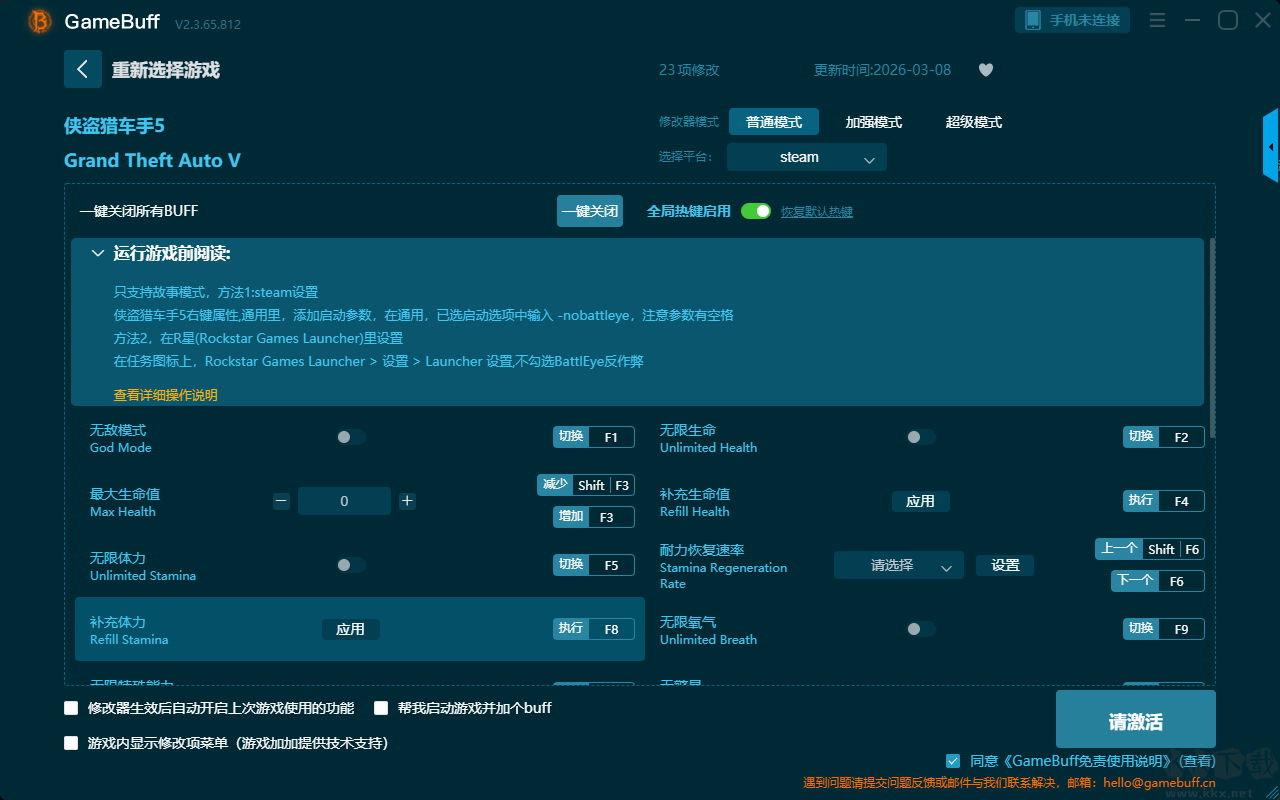This screenshot has width=1280, height=800.
Task: Click the vertical scrollbar of the buff list
Action: [x=1213, y=338]
